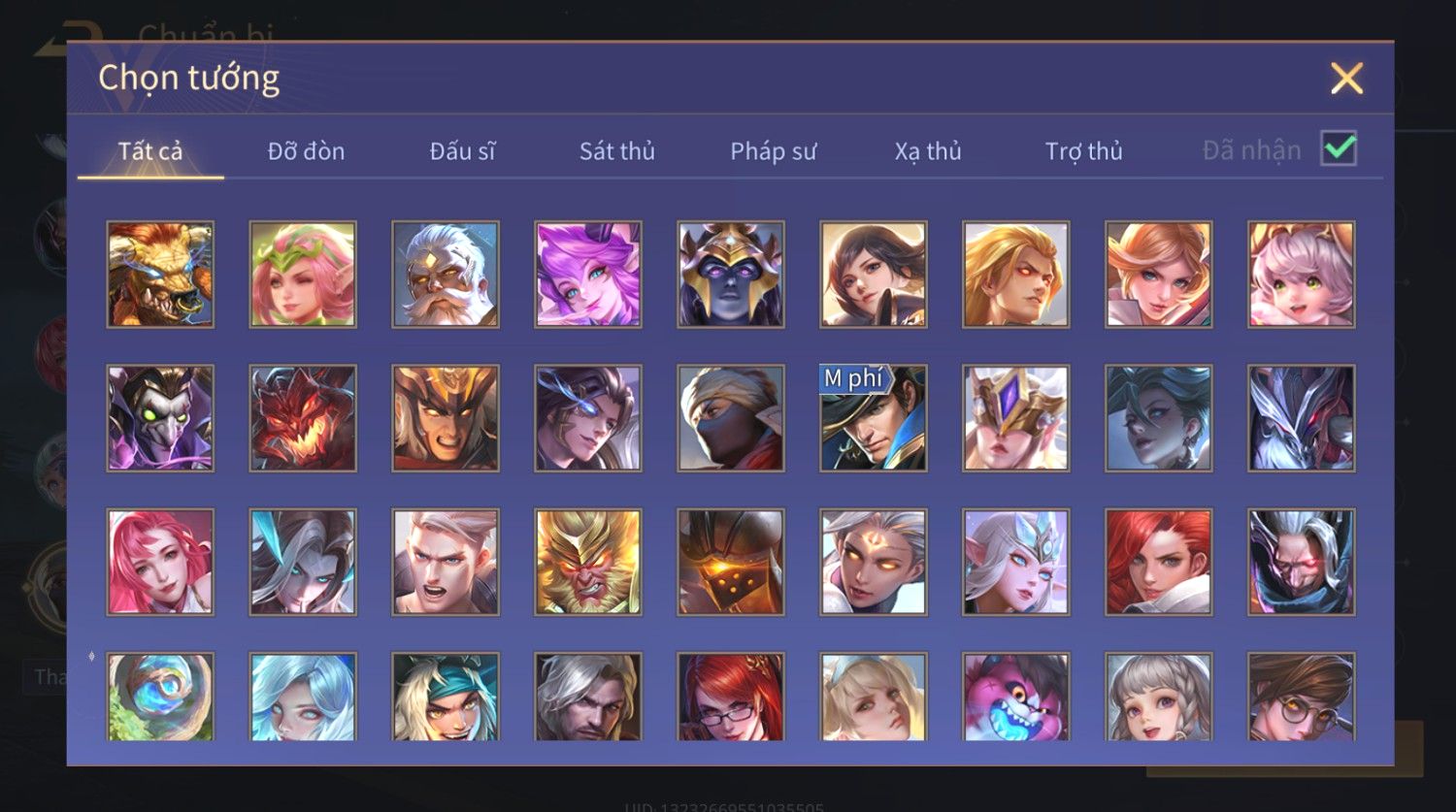Viewport: 1456px width, 812px height.
Task: Switch to the 'Đỡ đòn' tab
Action: click(x=306, y=151)
